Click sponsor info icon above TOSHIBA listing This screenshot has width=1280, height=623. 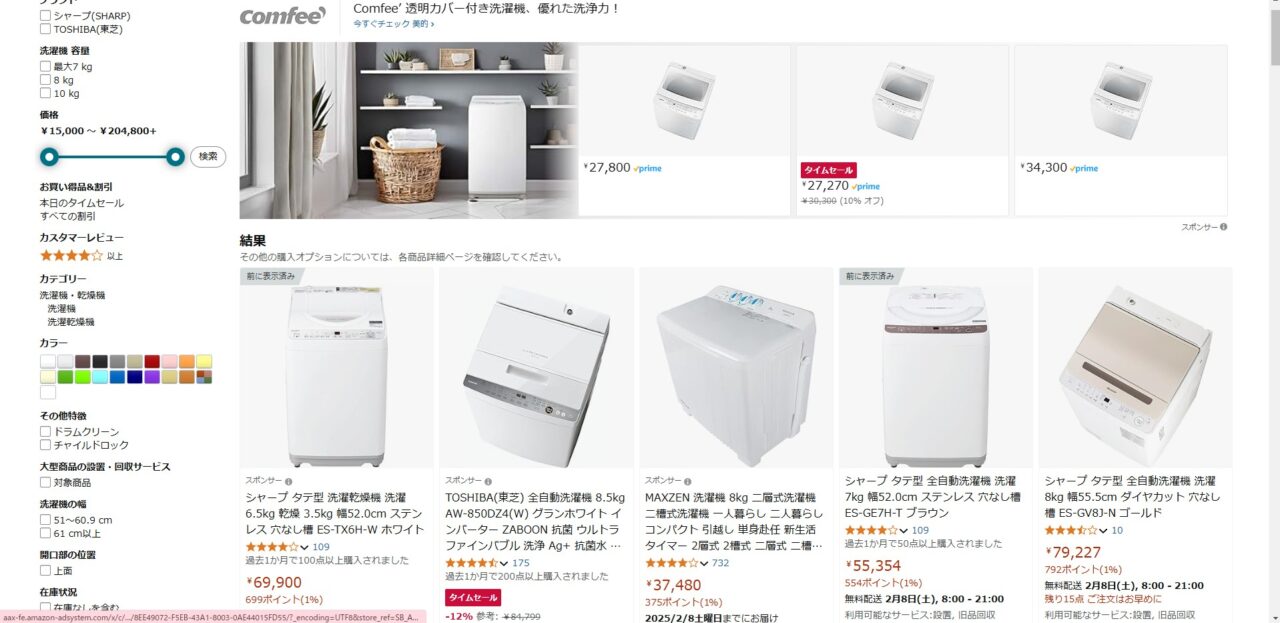click(x=489, y=481)
